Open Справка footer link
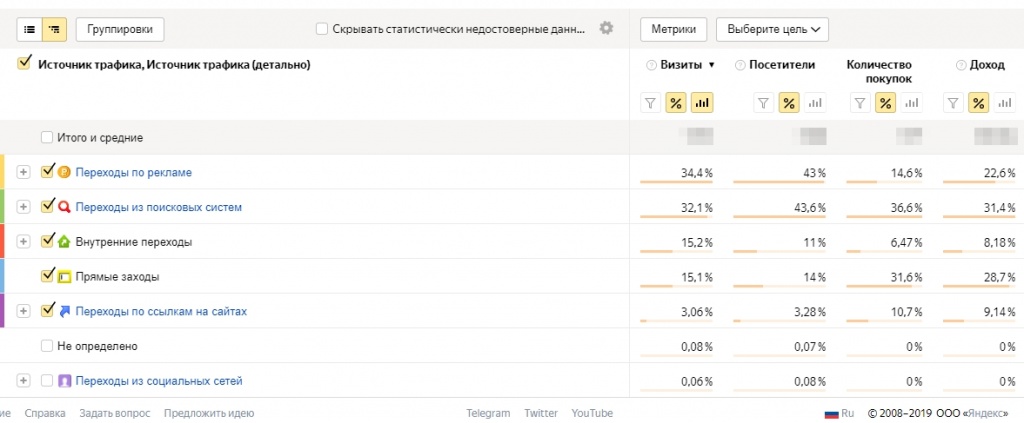The image size is (1024, 423). [x=45, y=413]
